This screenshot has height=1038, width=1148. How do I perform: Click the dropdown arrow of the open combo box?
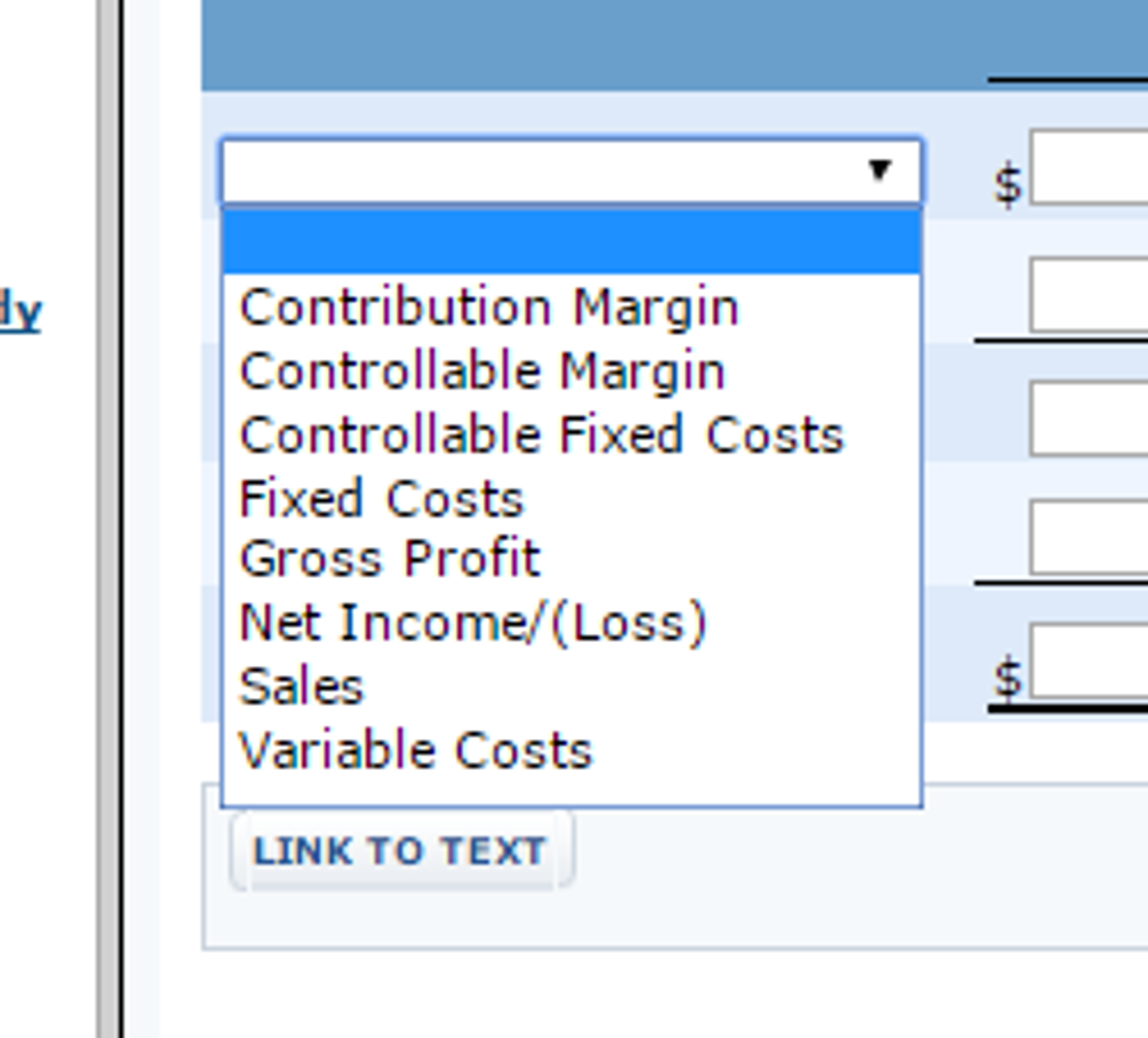click(880, 170)
